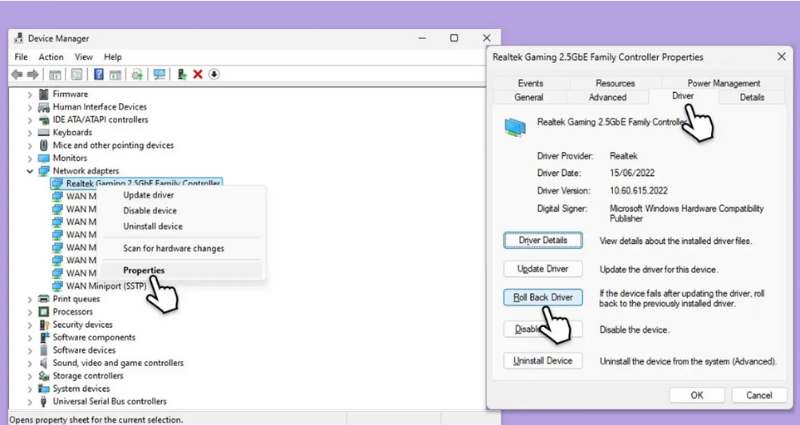Expand the Human Interface Devices node

coord(30,107)
